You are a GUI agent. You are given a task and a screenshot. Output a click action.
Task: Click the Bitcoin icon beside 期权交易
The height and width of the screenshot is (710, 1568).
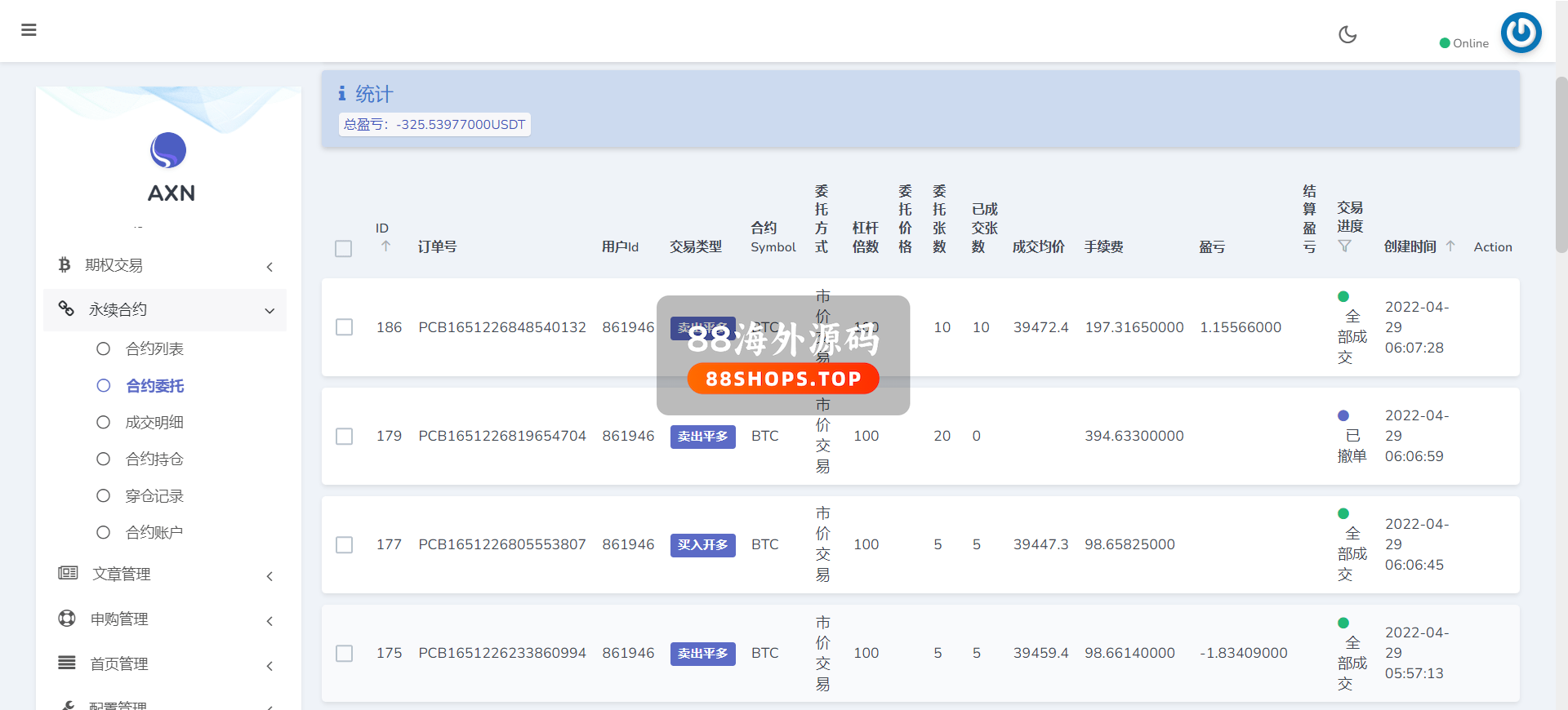65,264
